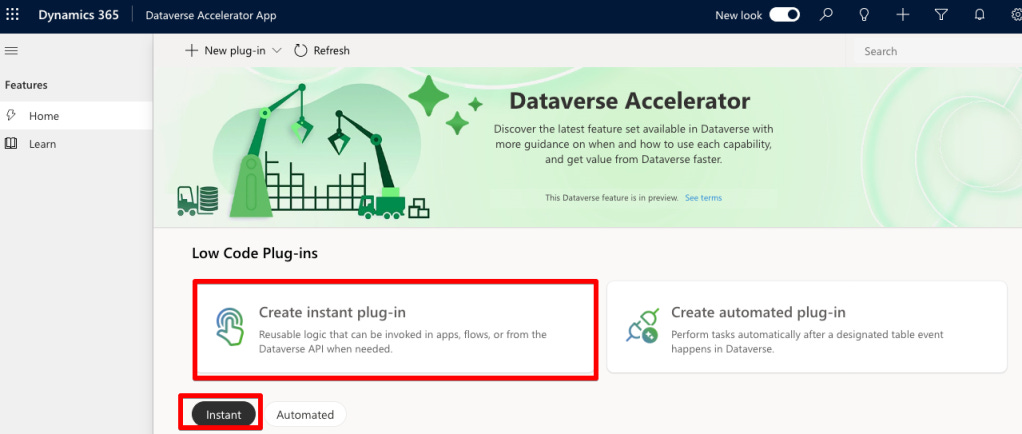Image resolution: width=1022 pixels, height=434 pixels.
Task: Click the Dataverse Accelerator banner heading
Action: click(x=630, y=101)
